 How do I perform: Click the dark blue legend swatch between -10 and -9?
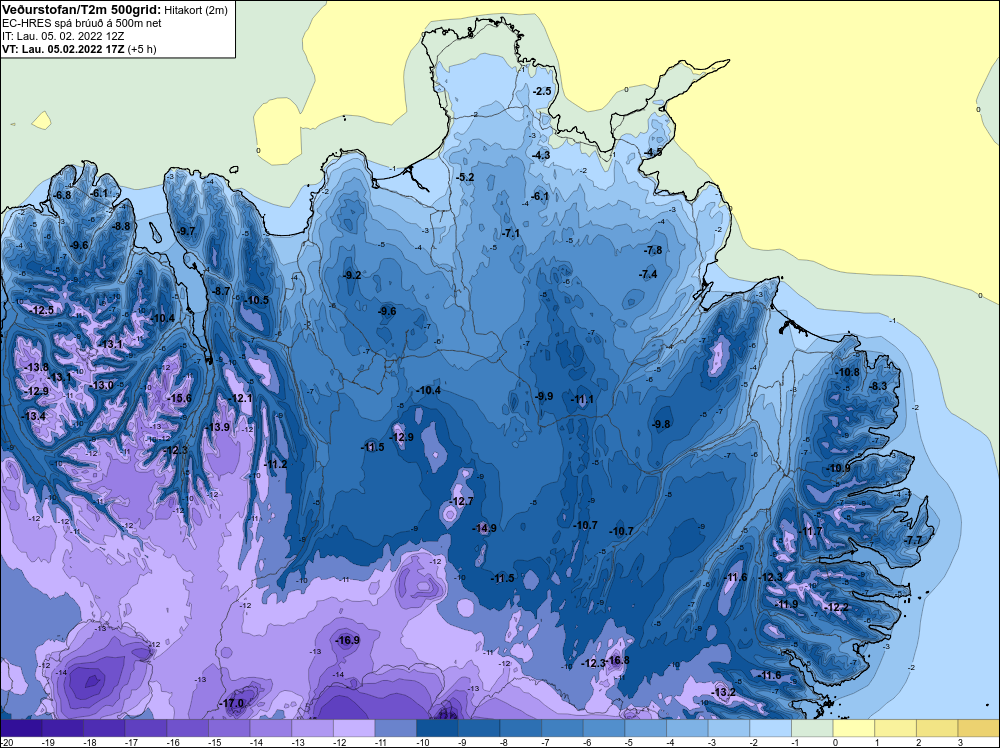pyautogui.click(x=437, y=728)
